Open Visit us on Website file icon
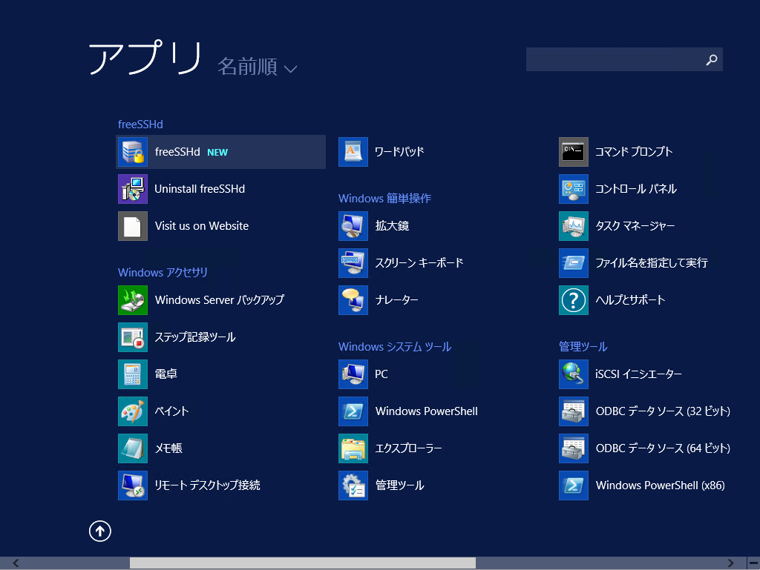 pyautogui.click(x=132, y=226)
